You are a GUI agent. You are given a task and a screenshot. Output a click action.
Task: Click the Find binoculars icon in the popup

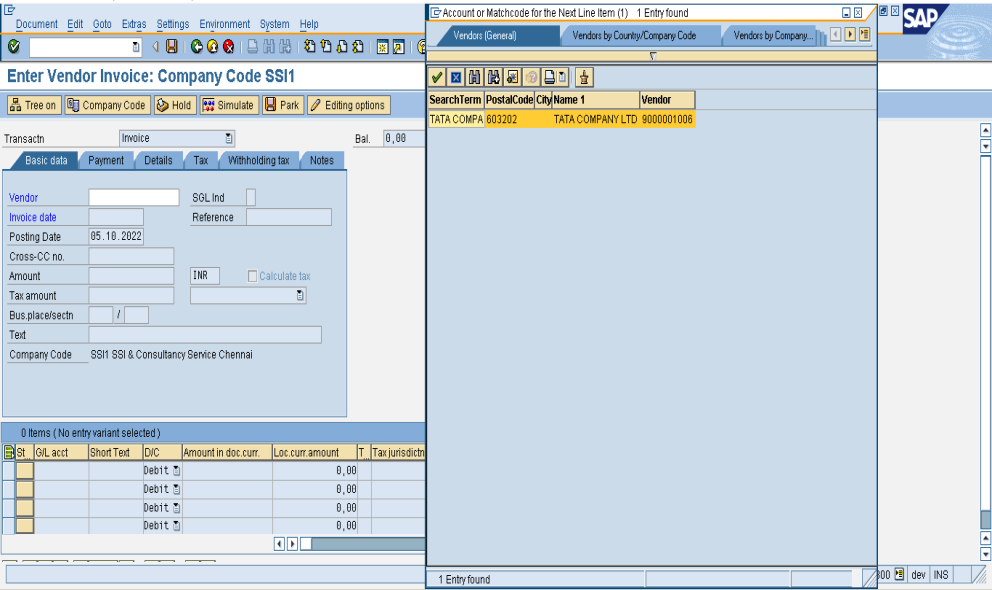475,77
